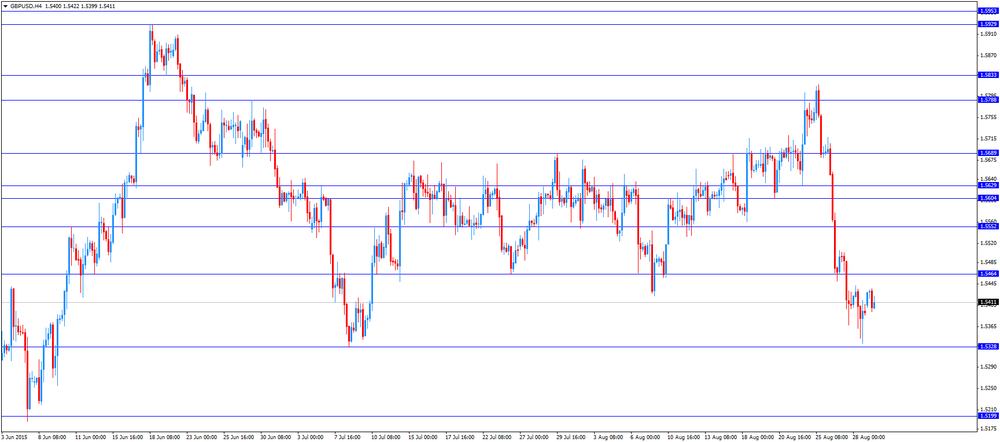
Task: Click the 1.5552 level price tag
Action: tap(987, 226)
